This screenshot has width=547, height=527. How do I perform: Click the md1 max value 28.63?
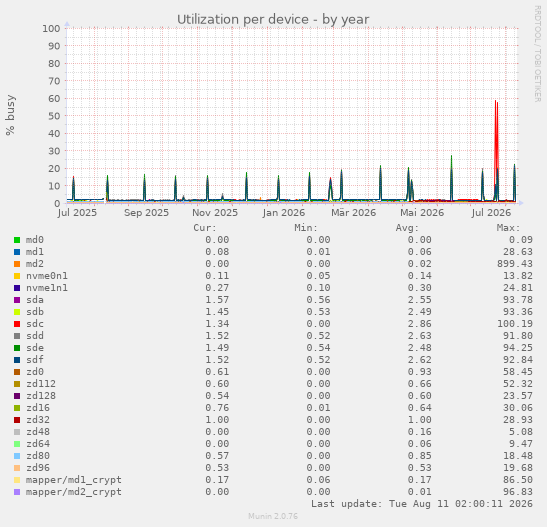point(518,252)
